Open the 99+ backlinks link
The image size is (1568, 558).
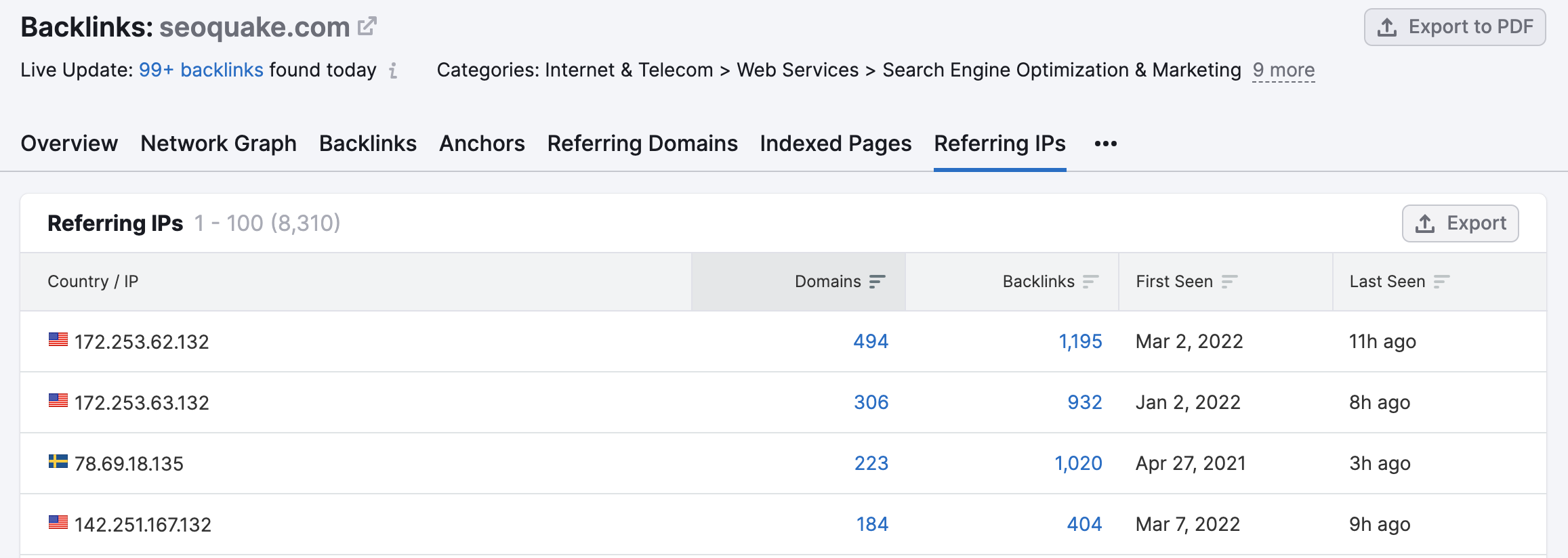pos(201,70)
